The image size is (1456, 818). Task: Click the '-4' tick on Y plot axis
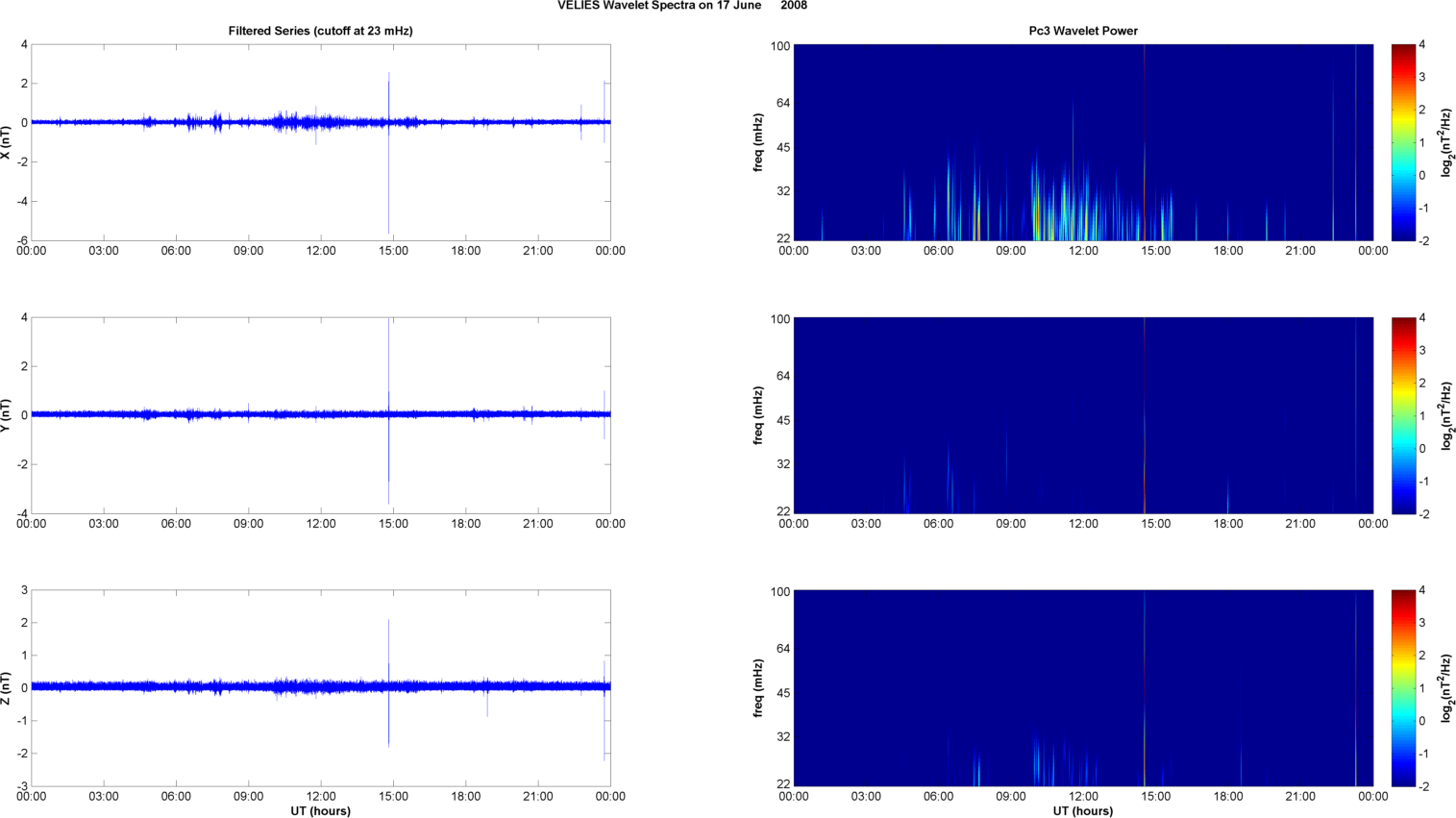tap(21, 514)
